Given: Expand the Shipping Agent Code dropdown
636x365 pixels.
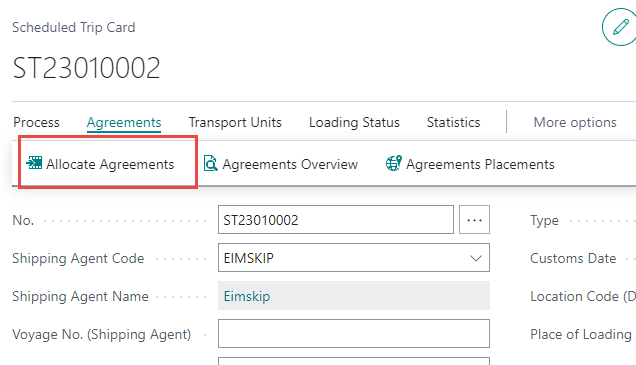Looking at the screenshot, I should point(475,258).
